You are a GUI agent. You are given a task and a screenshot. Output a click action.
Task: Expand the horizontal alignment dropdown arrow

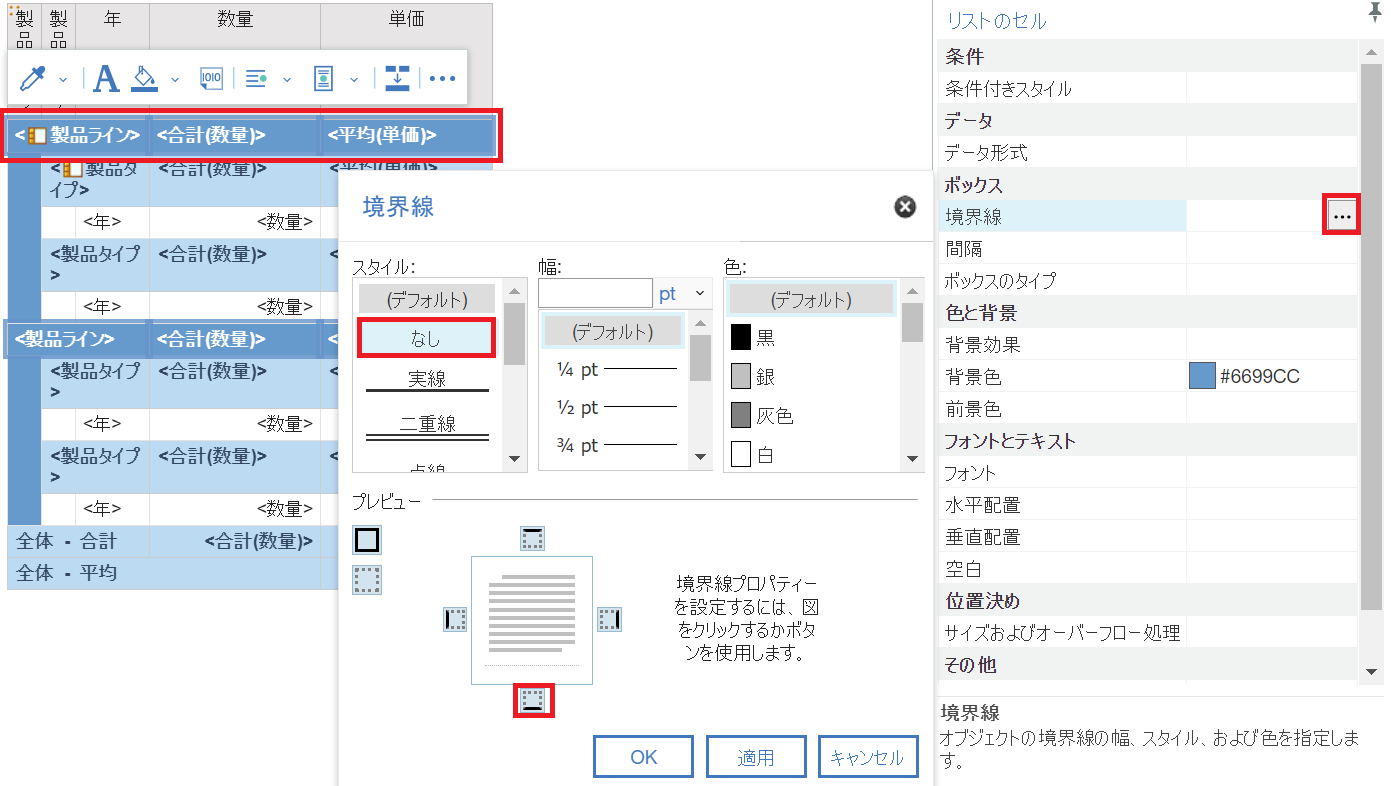click(287, 79)
